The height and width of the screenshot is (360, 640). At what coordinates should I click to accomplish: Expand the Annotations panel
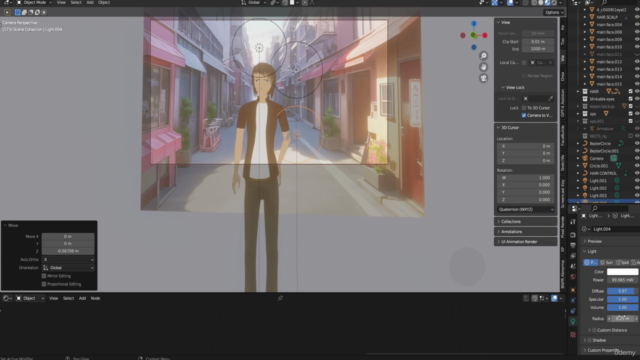tap(525, 232)
